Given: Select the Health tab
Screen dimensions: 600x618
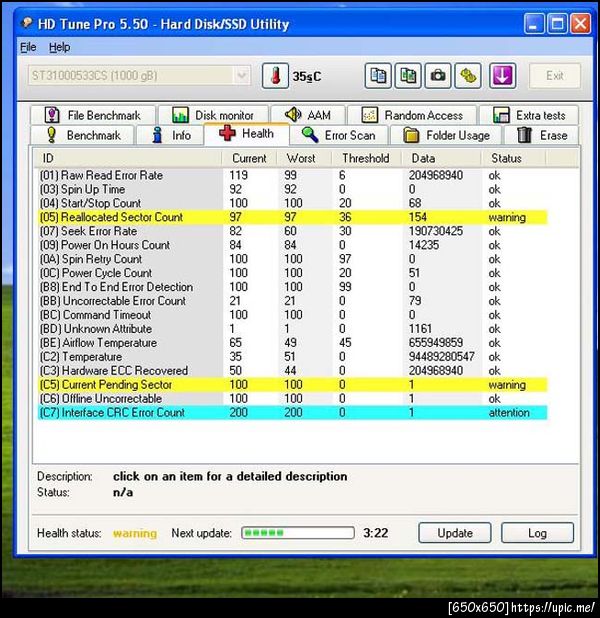Looking at the screenshot, I should [x=246, y=134].
